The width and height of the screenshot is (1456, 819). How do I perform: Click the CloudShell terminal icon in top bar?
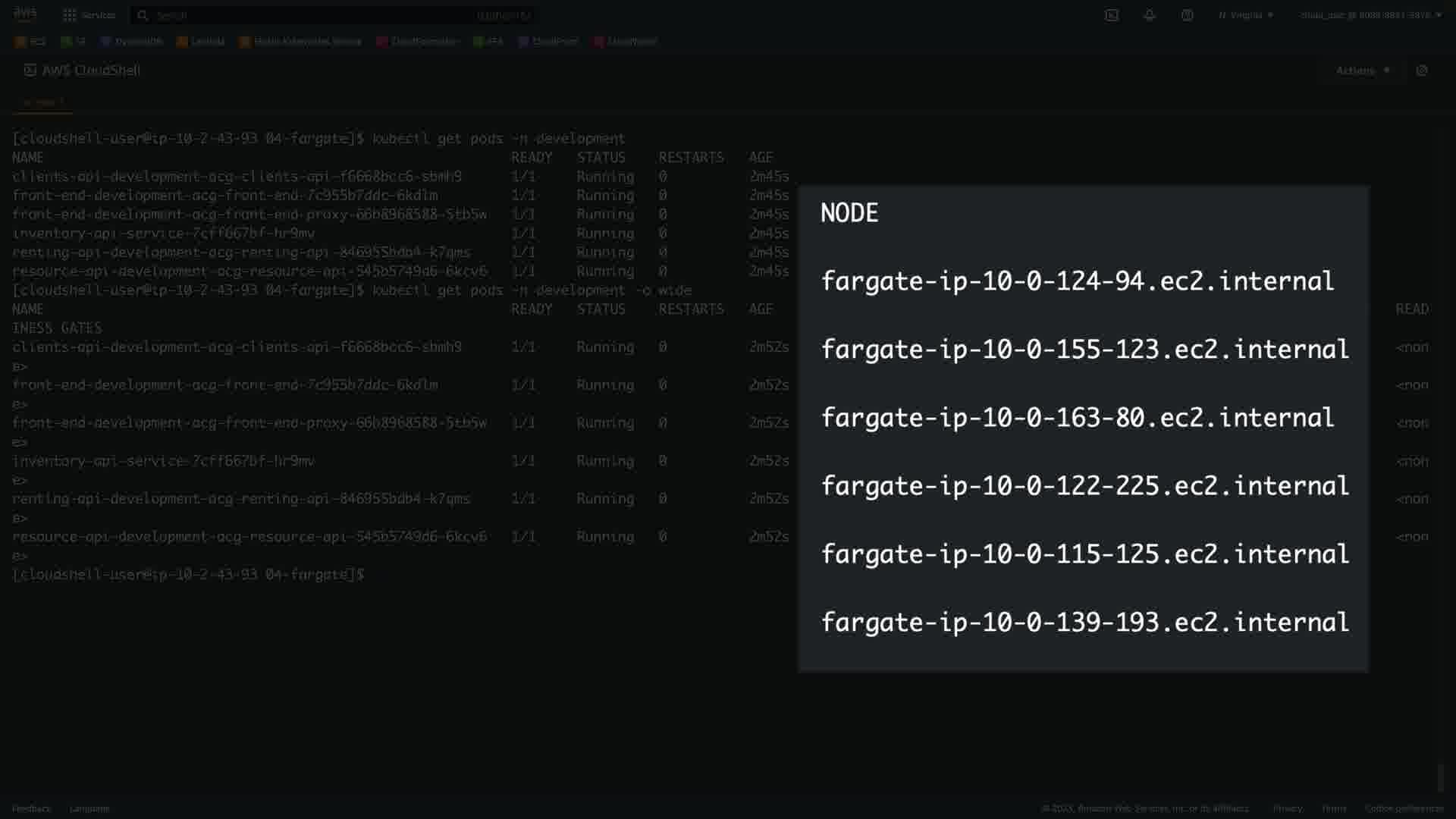tap(1111, 15)
